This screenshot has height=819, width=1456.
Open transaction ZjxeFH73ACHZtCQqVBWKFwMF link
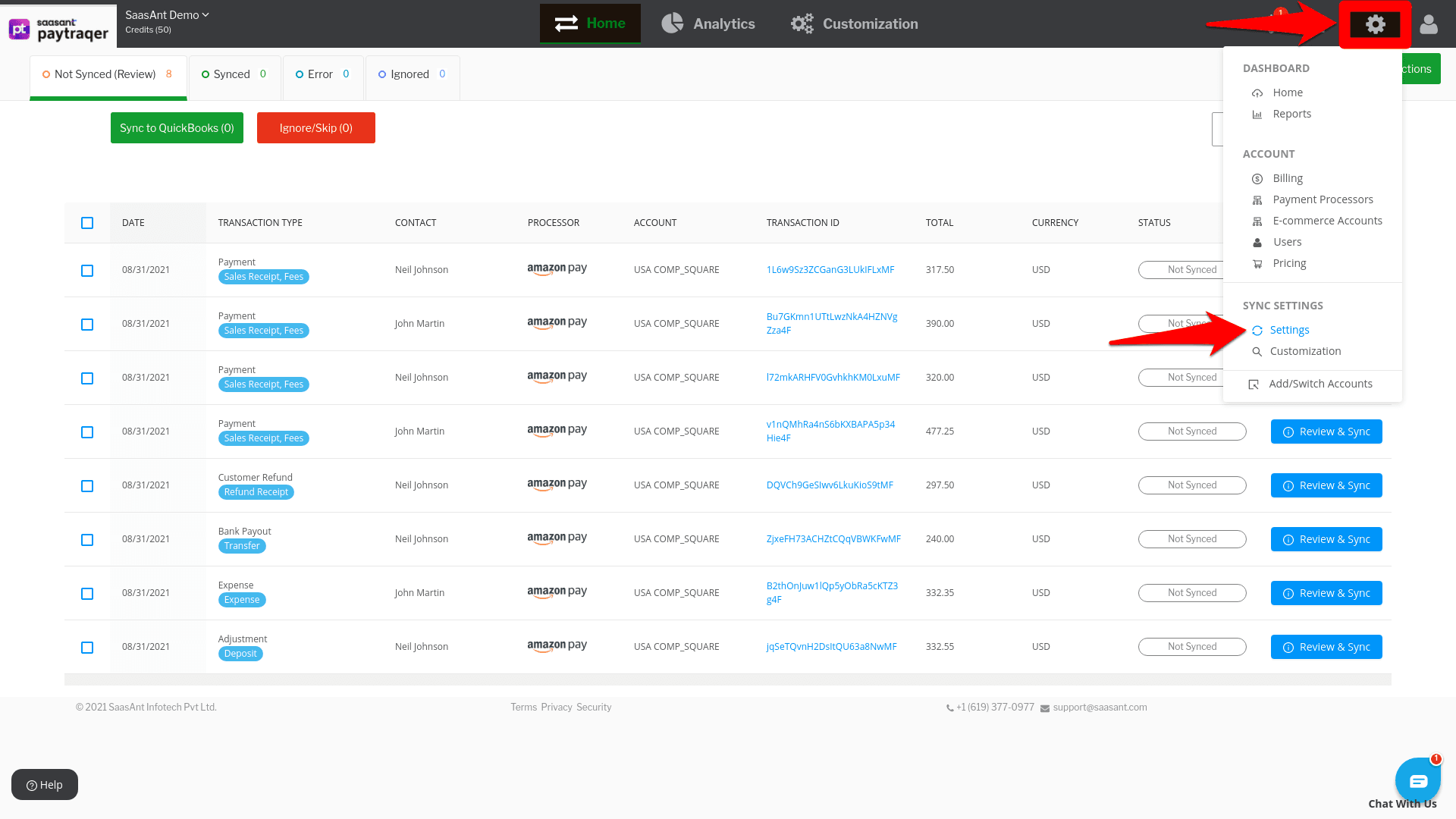[833, 539]
